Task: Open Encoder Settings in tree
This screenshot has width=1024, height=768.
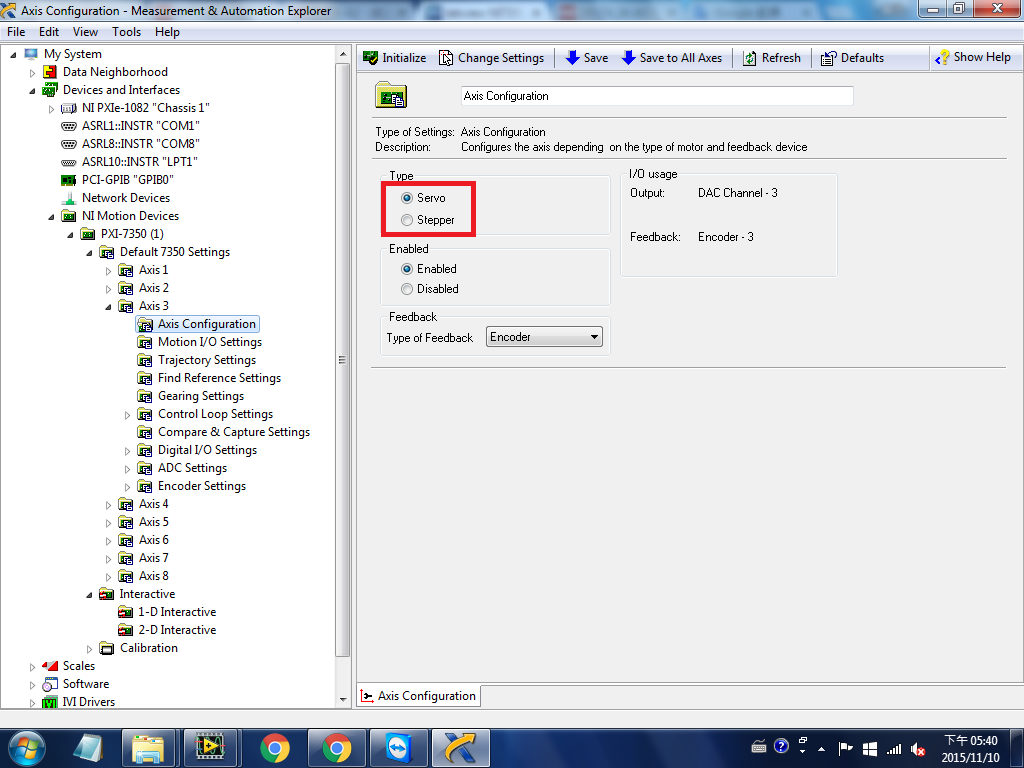Action: [x=202, y=486]
